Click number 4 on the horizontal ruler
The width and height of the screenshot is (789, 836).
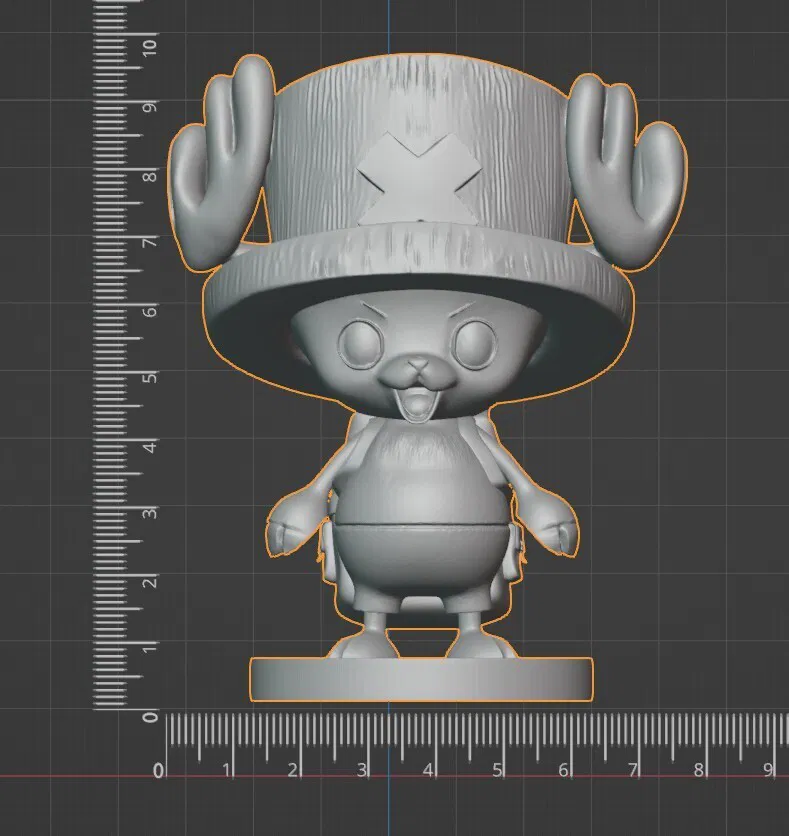coord(428,769)
